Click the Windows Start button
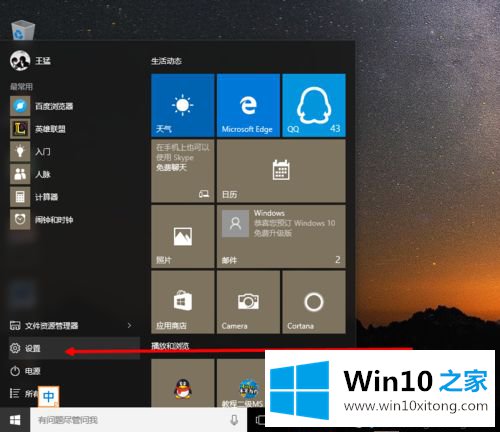500x432 pixels. point(15,420)
